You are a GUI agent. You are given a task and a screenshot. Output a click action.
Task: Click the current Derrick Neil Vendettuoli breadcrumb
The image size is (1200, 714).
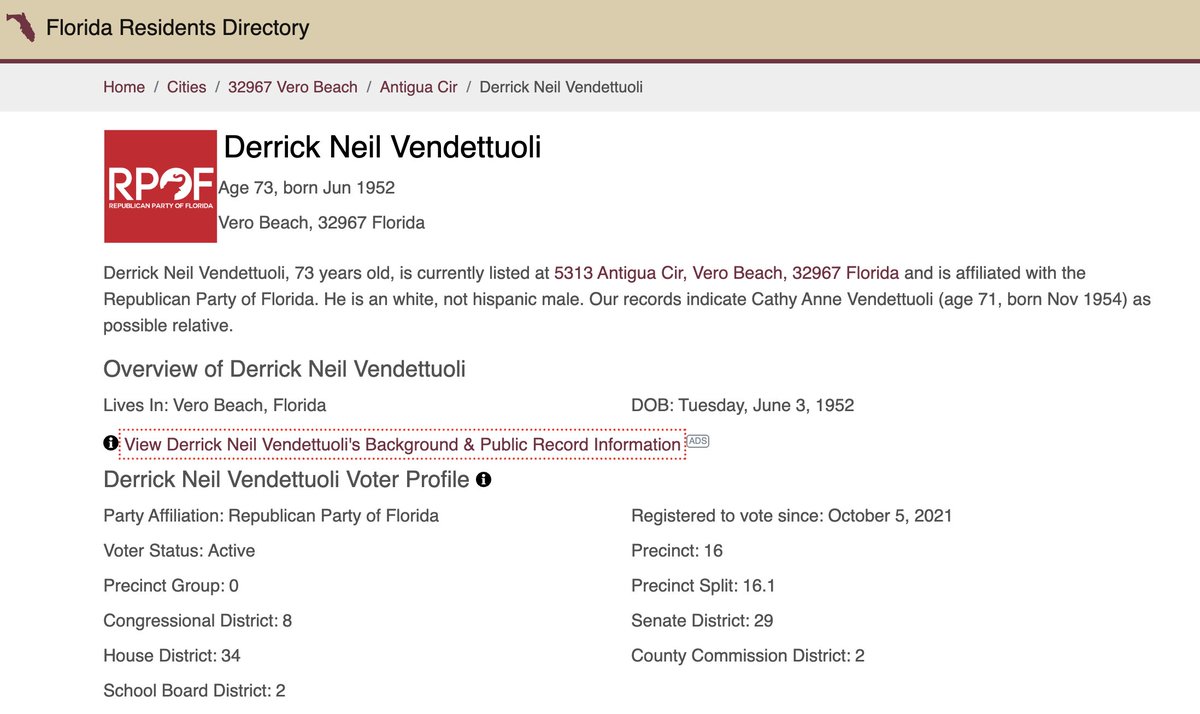pyautogui.click(x=561, y=87)
